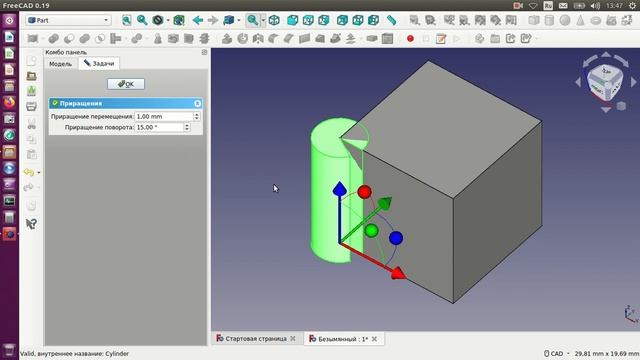Toggle the Bounding Box icon

[x=179, y=20]
